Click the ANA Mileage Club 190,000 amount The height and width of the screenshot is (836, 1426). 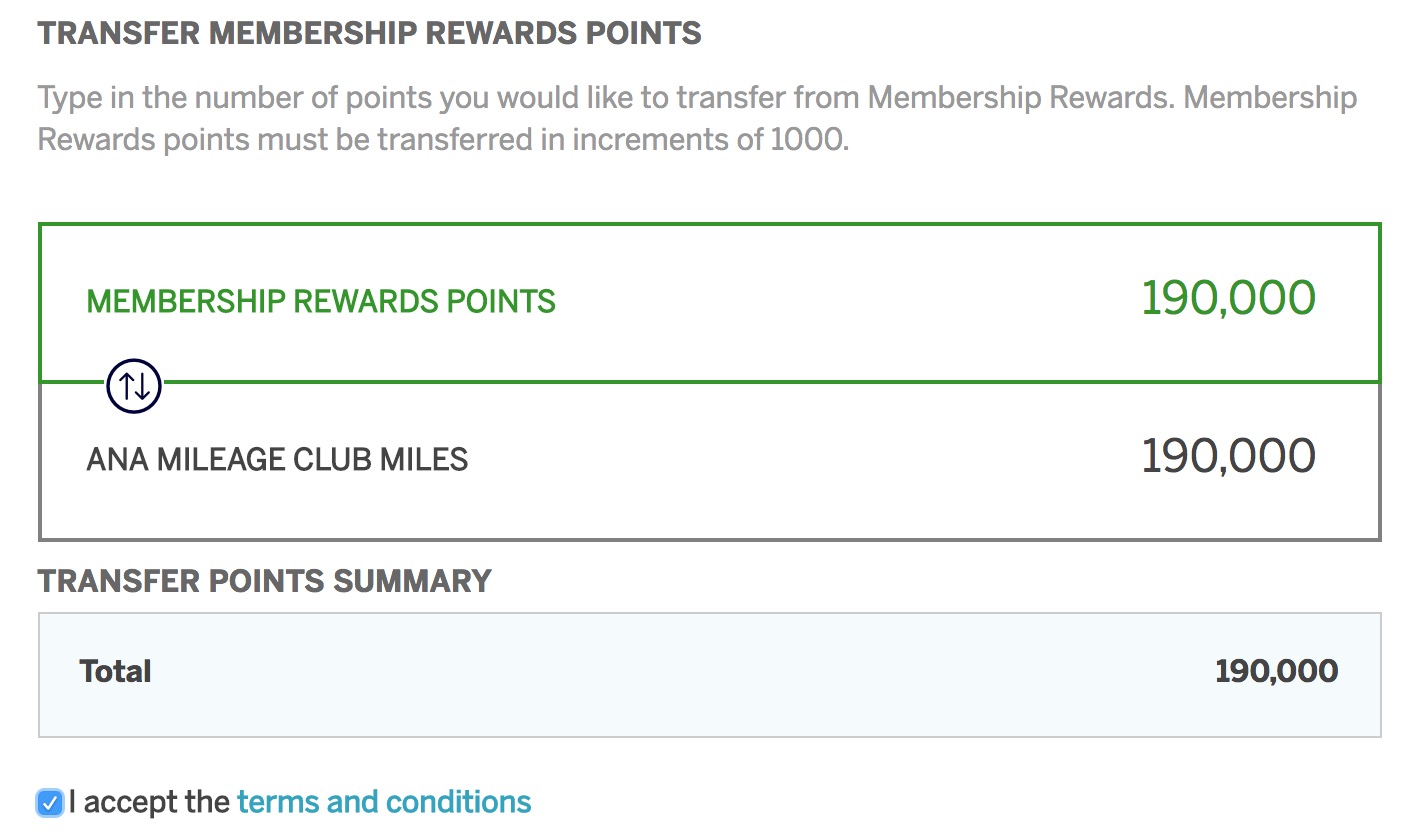(1228, 457)
